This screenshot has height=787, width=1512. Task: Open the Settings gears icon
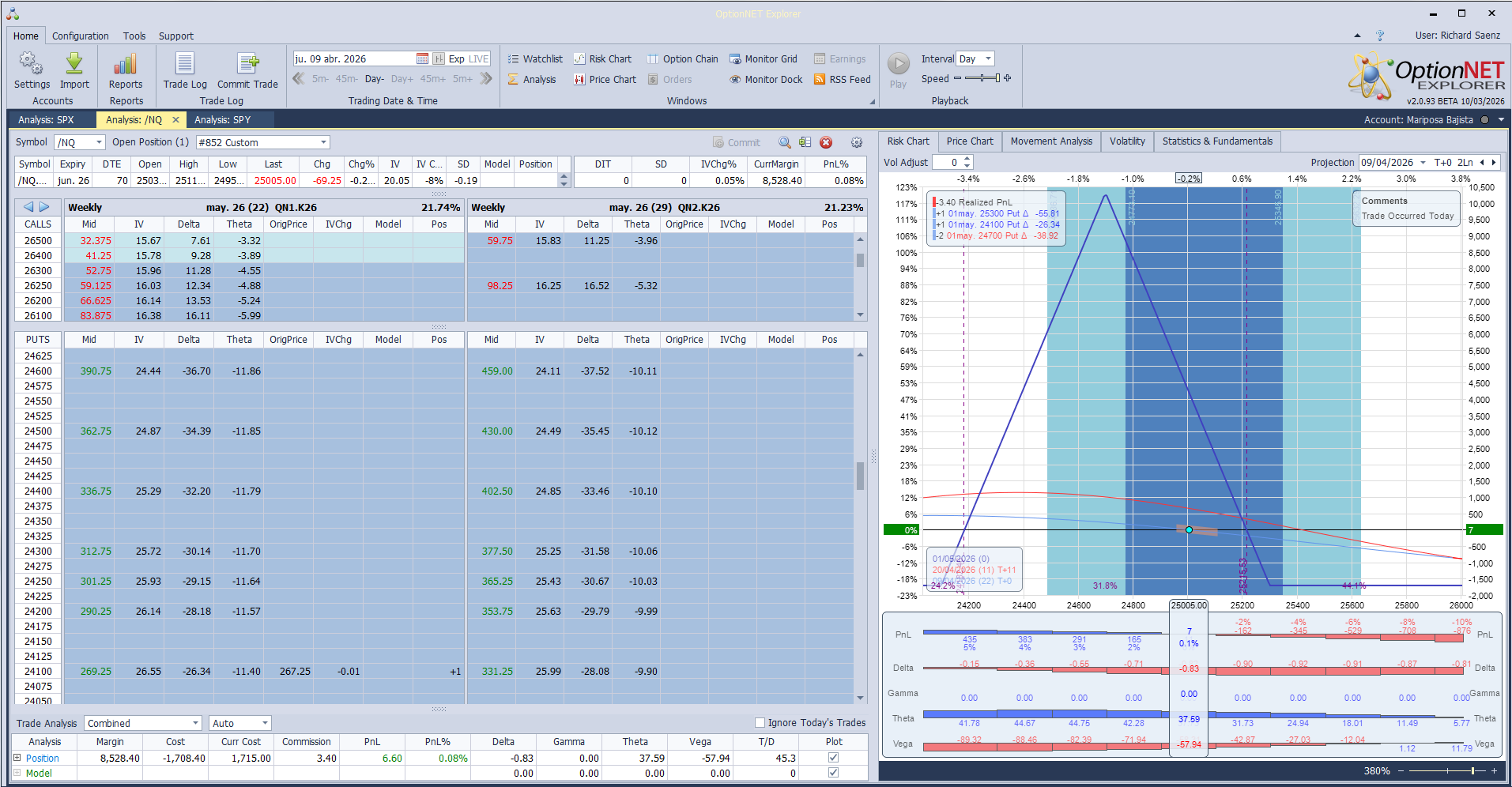pos(32,64)
